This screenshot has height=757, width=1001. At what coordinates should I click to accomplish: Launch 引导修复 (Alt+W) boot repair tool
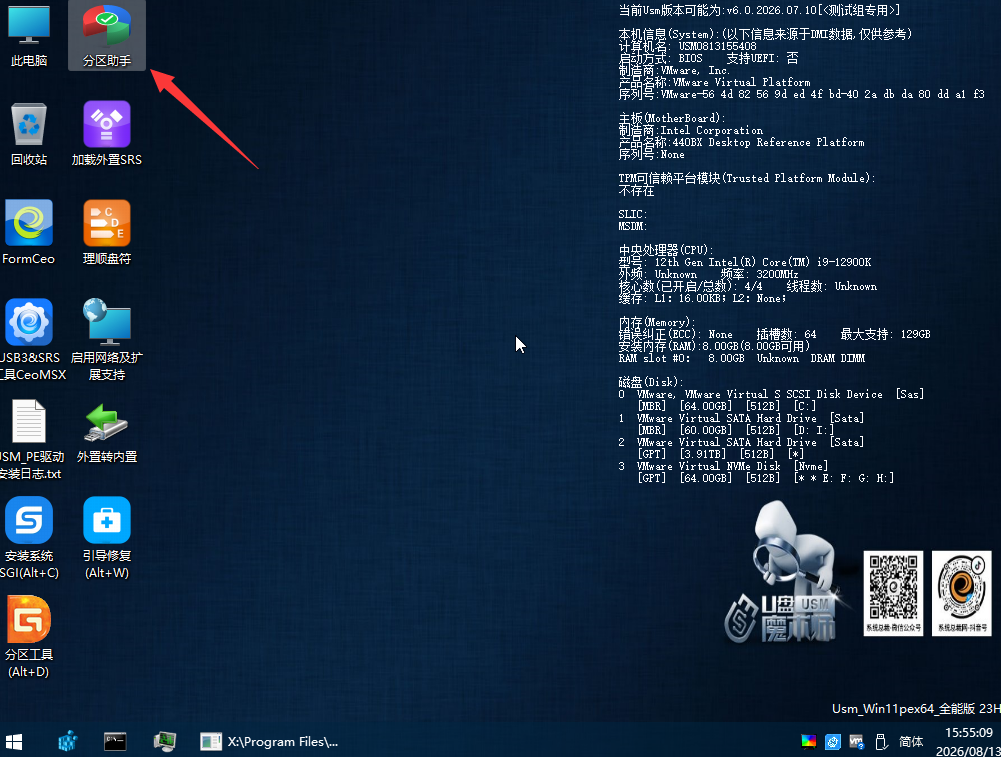pyautogui.click(x=107, y=538)
